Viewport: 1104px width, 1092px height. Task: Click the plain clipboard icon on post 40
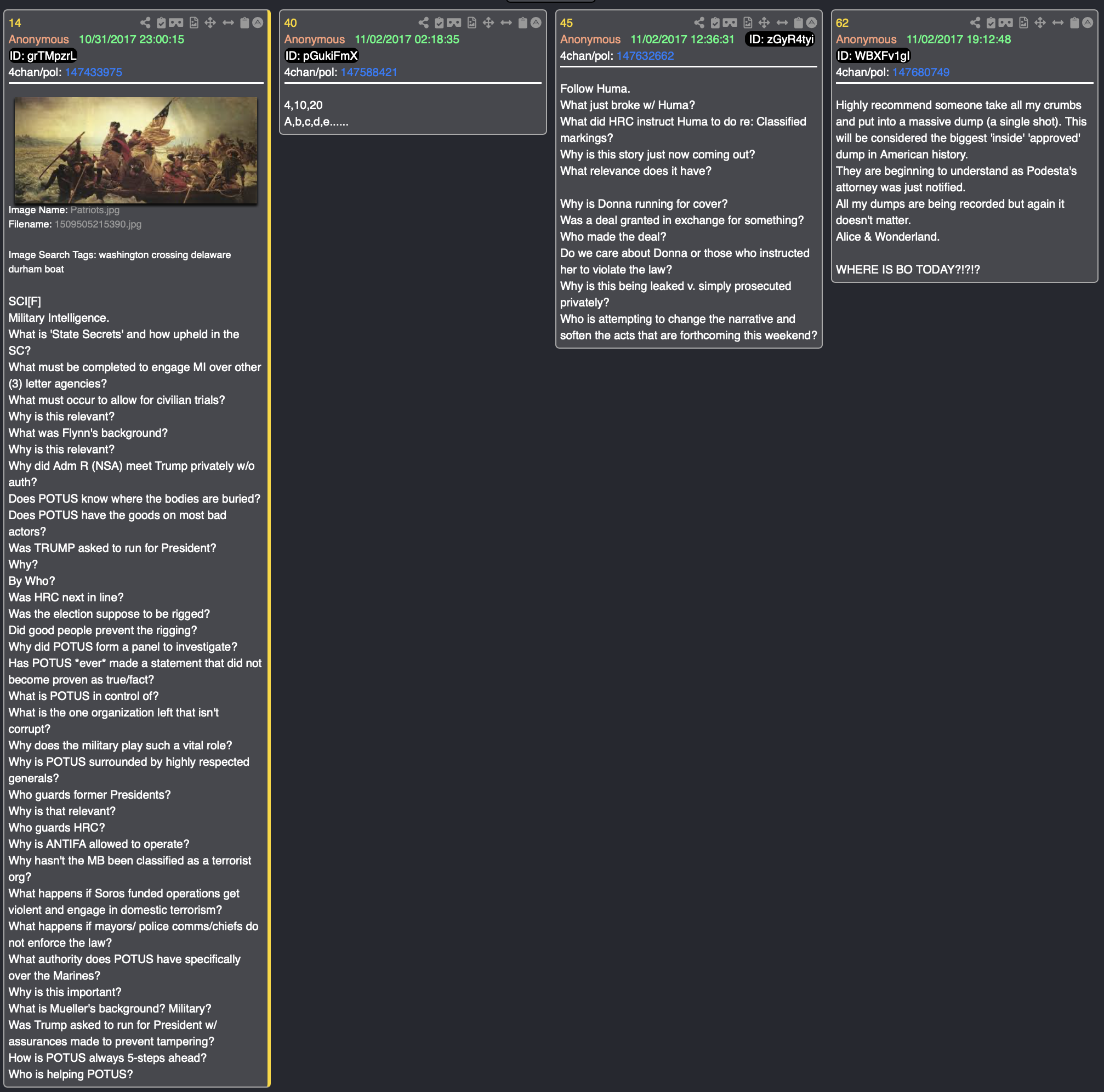pyautogui.click(x=522, y=23)
